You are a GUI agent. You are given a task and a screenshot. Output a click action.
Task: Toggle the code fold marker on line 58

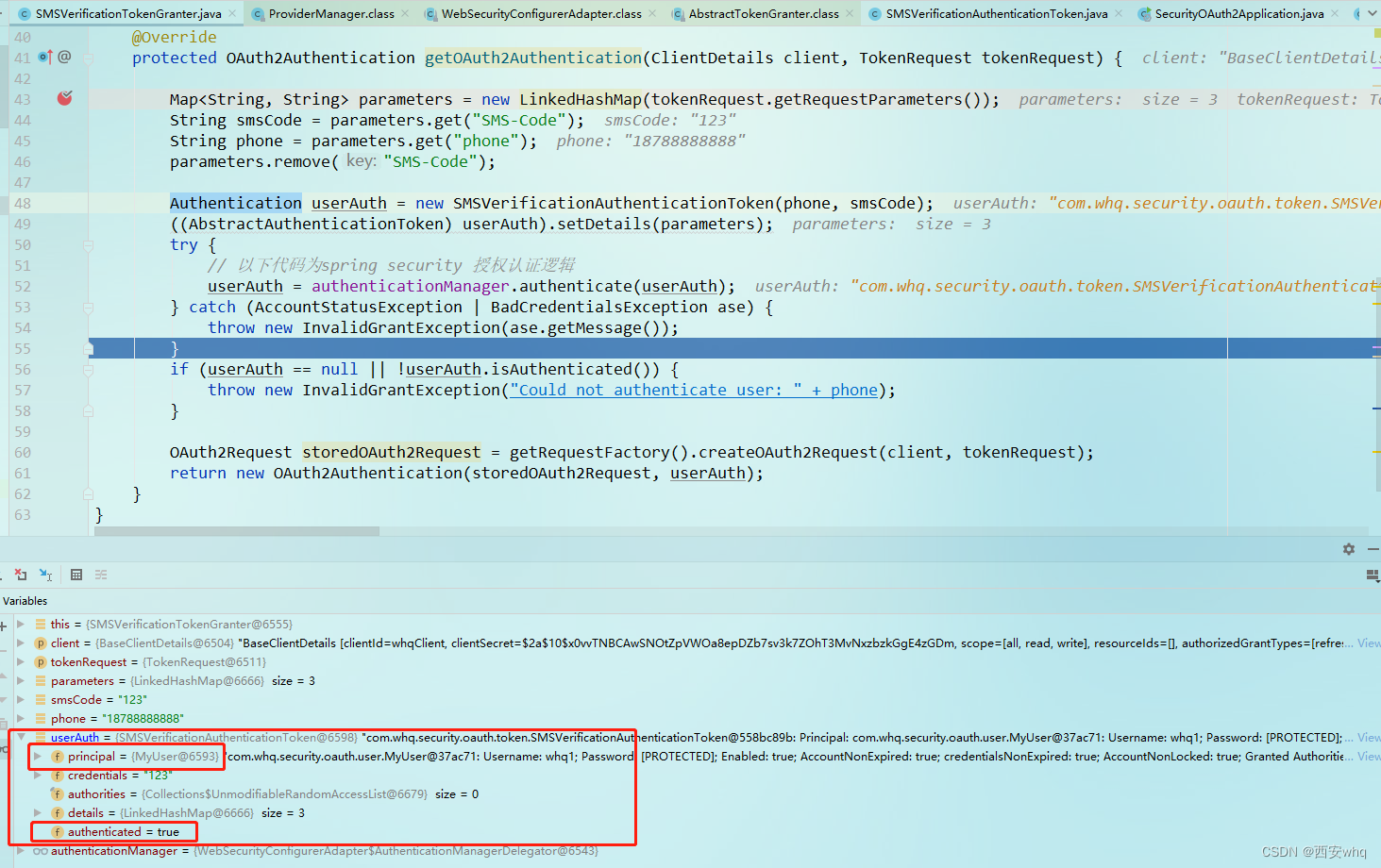(88, 411)
